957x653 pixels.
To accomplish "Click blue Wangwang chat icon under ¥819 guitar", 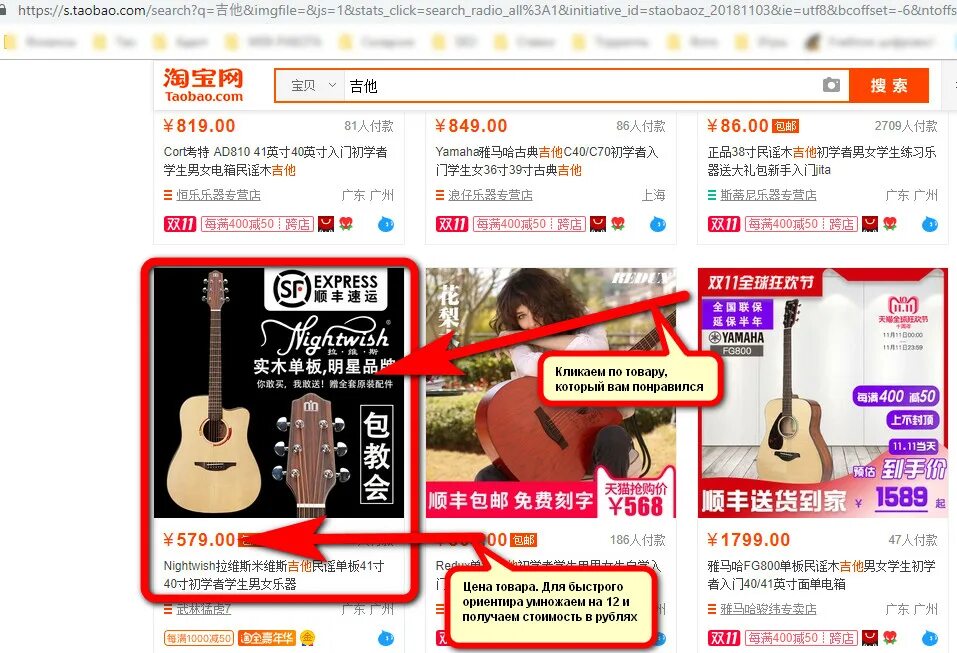I will tap(386, 224).
